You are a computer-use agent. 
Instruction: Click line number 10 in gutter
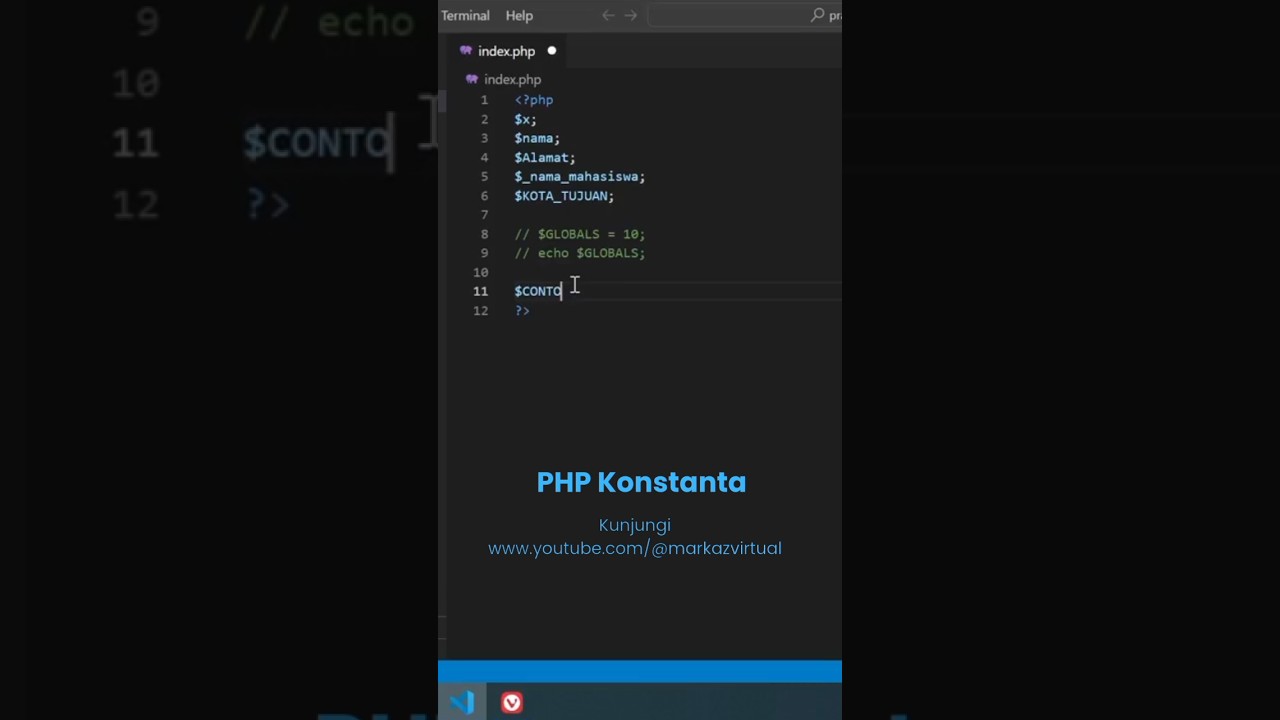(481, 272)
